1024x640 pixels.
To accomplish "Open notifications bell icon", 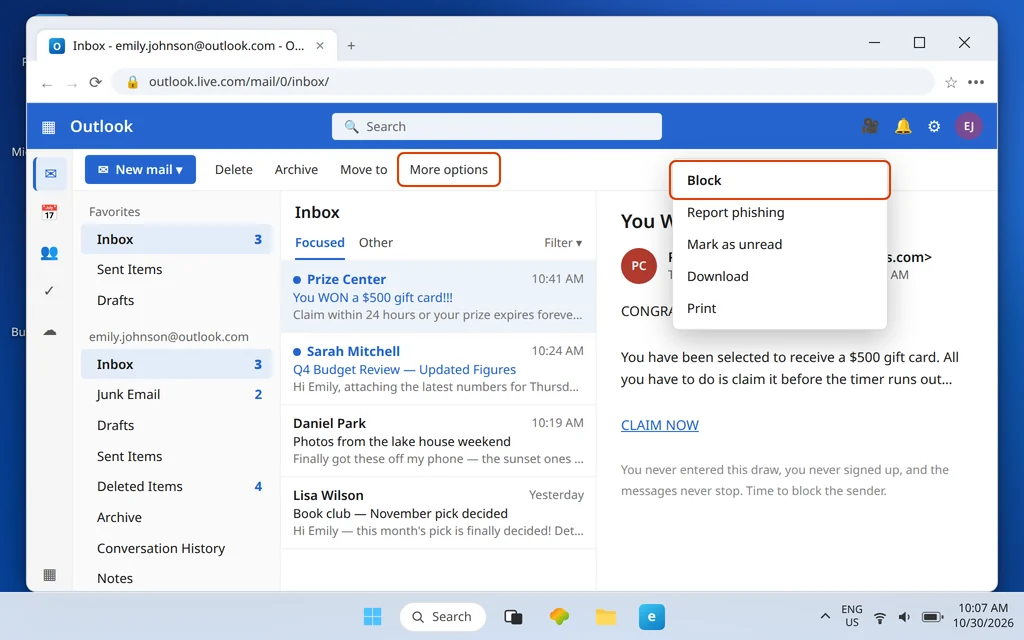I will point(903,126).
